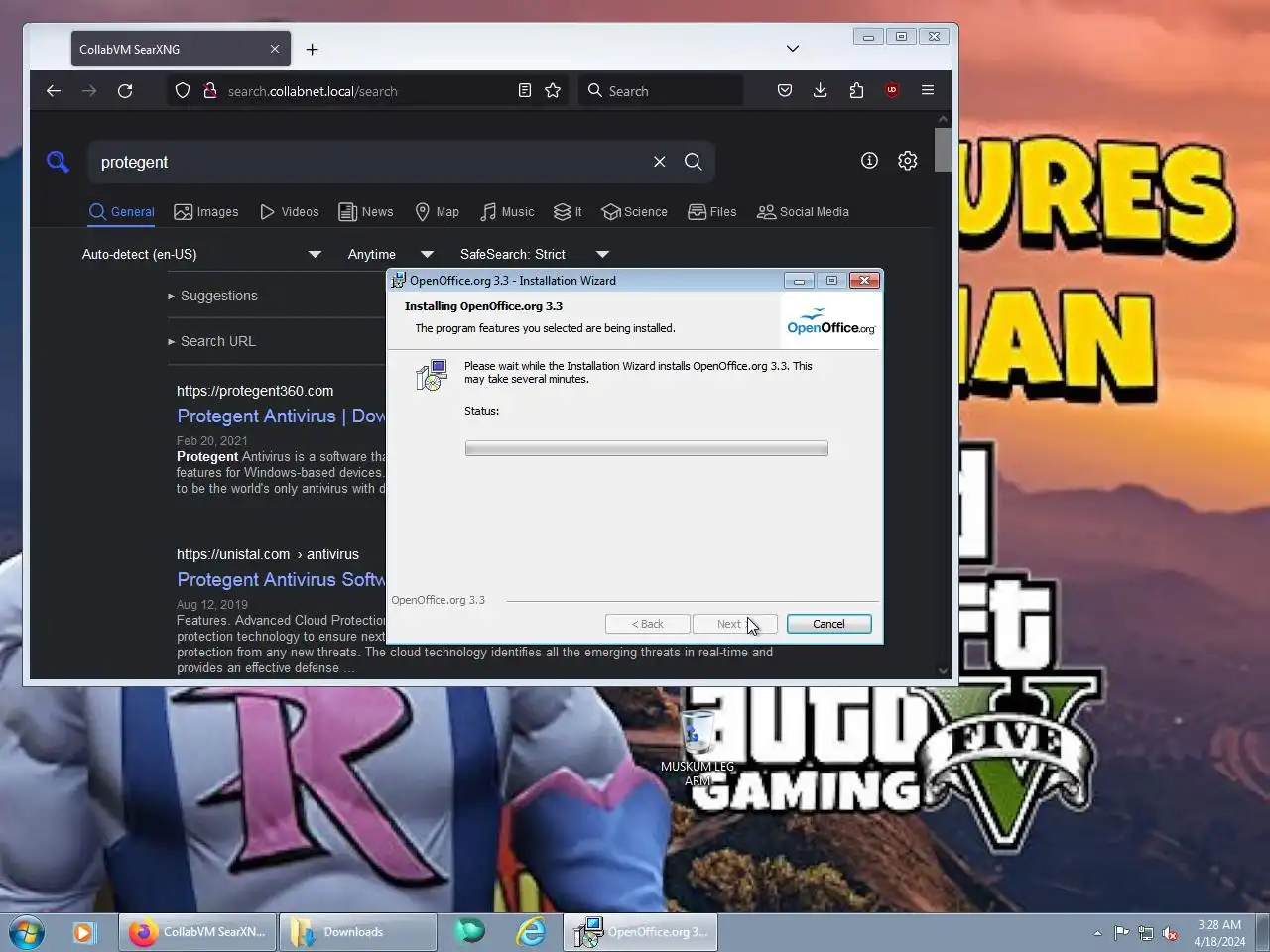Open Action Center flag tray icon
The image size is (1270, 952).
tap(1122, 933)
